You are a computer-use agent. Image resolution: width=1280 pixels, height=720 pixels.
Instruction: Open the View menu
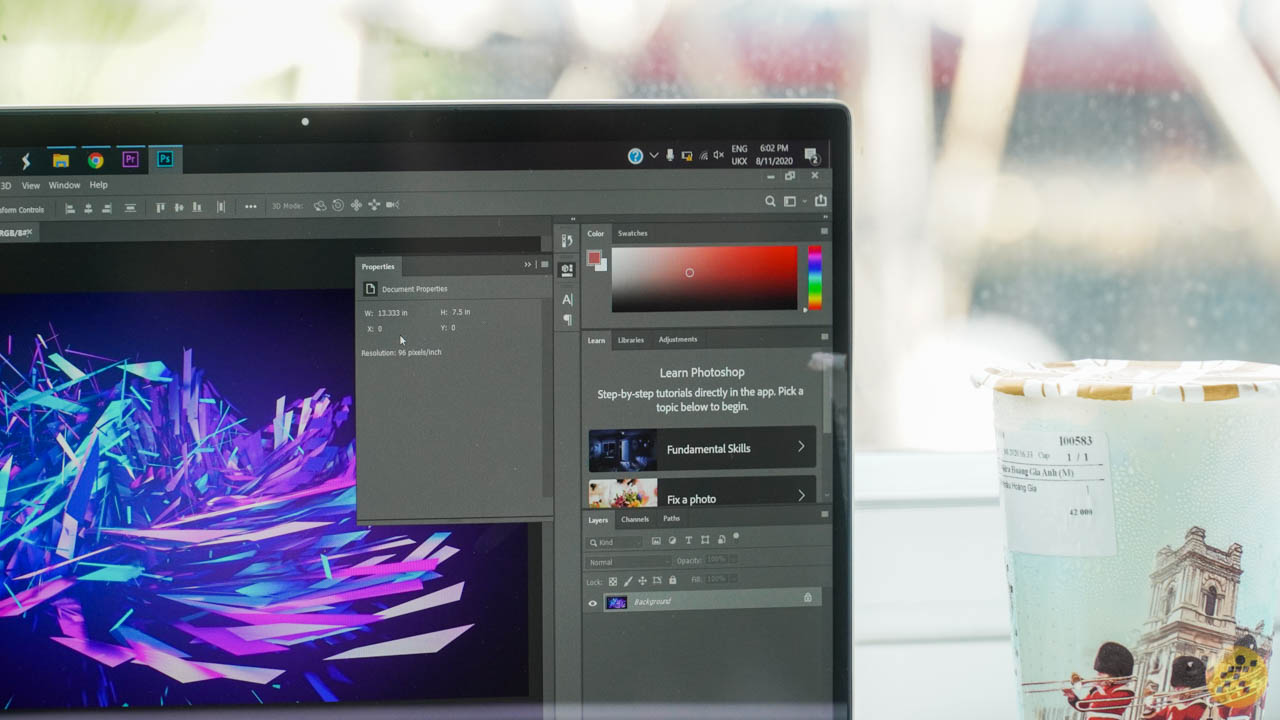pyautogui.click(x=31, y=185)
